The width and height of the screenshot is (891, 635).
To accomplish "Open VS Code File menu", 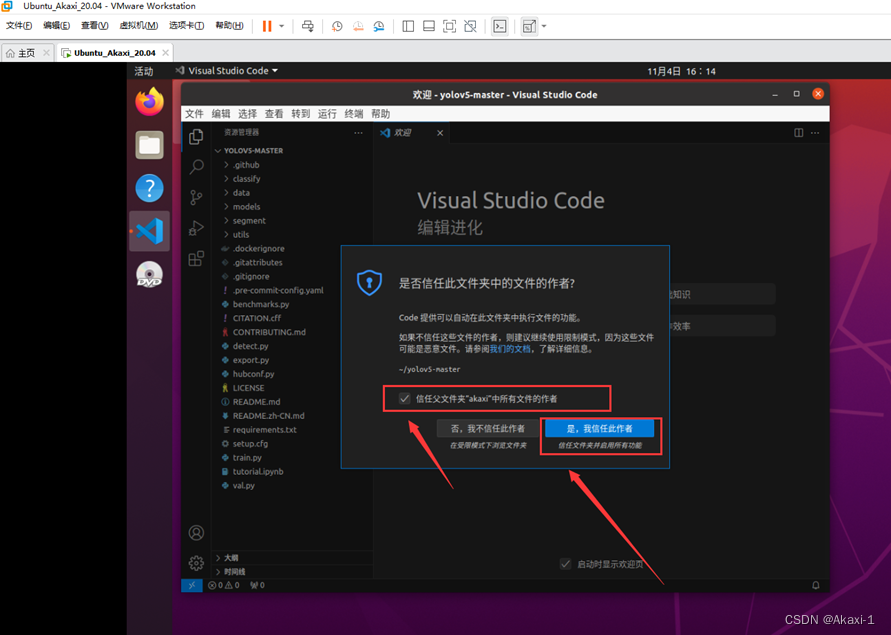I will point(194,114).
